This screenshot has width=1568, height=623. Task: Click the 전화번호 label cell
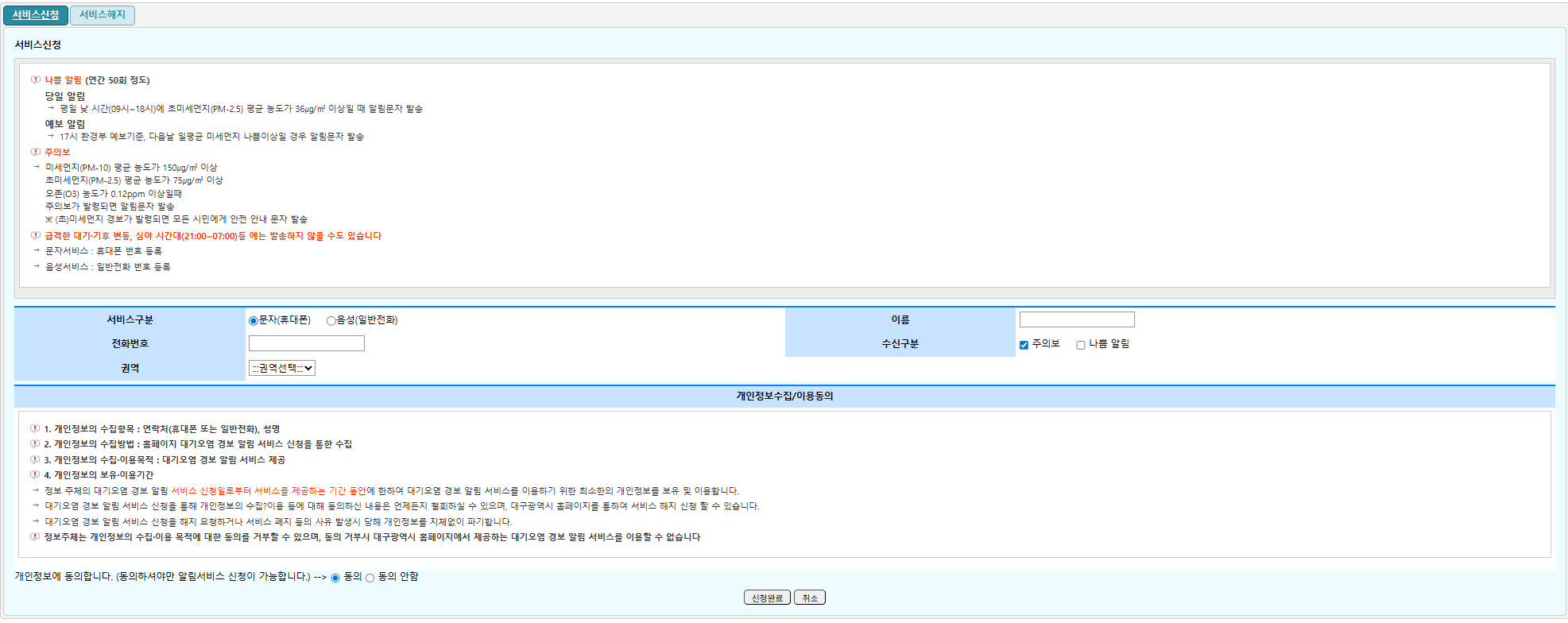point(130,343)
